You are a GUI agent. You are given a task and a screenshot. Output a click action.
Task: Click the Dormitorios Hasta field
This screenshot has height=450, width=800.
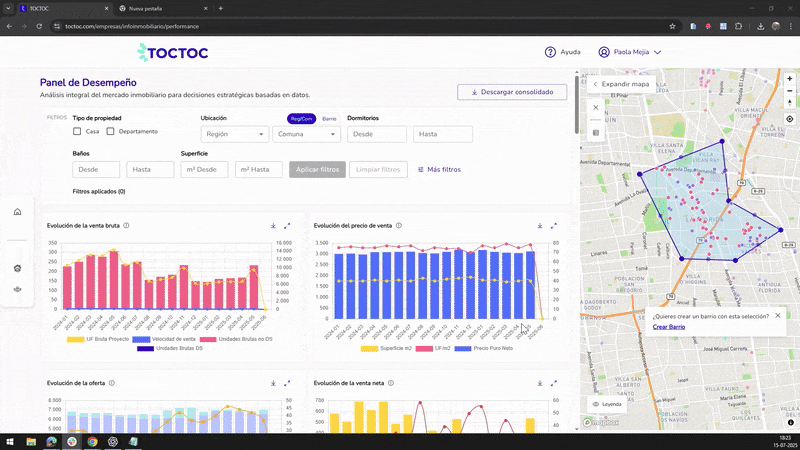[x=443, y=134]
